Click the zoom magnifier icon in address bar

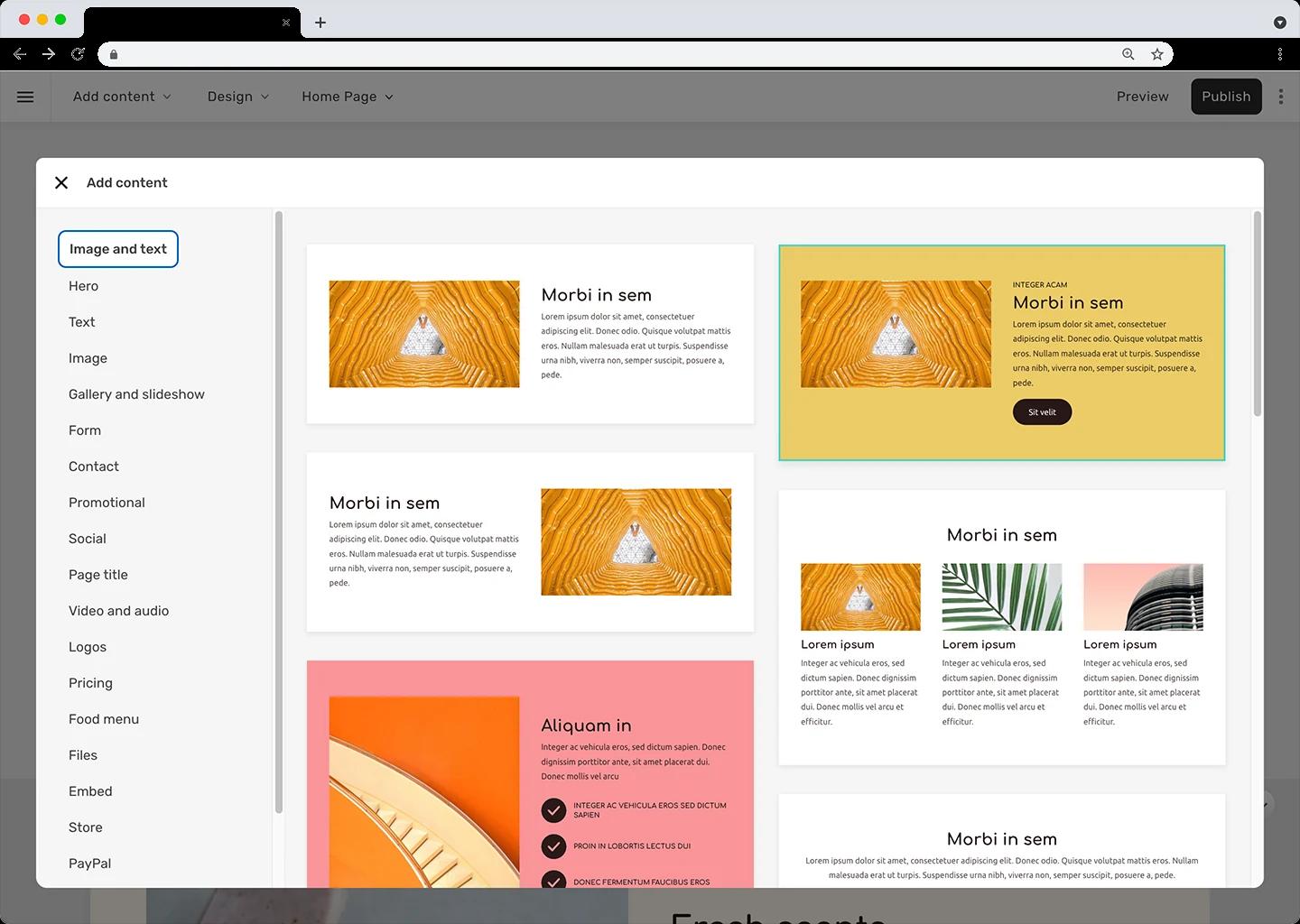(x=1128, y=54)
